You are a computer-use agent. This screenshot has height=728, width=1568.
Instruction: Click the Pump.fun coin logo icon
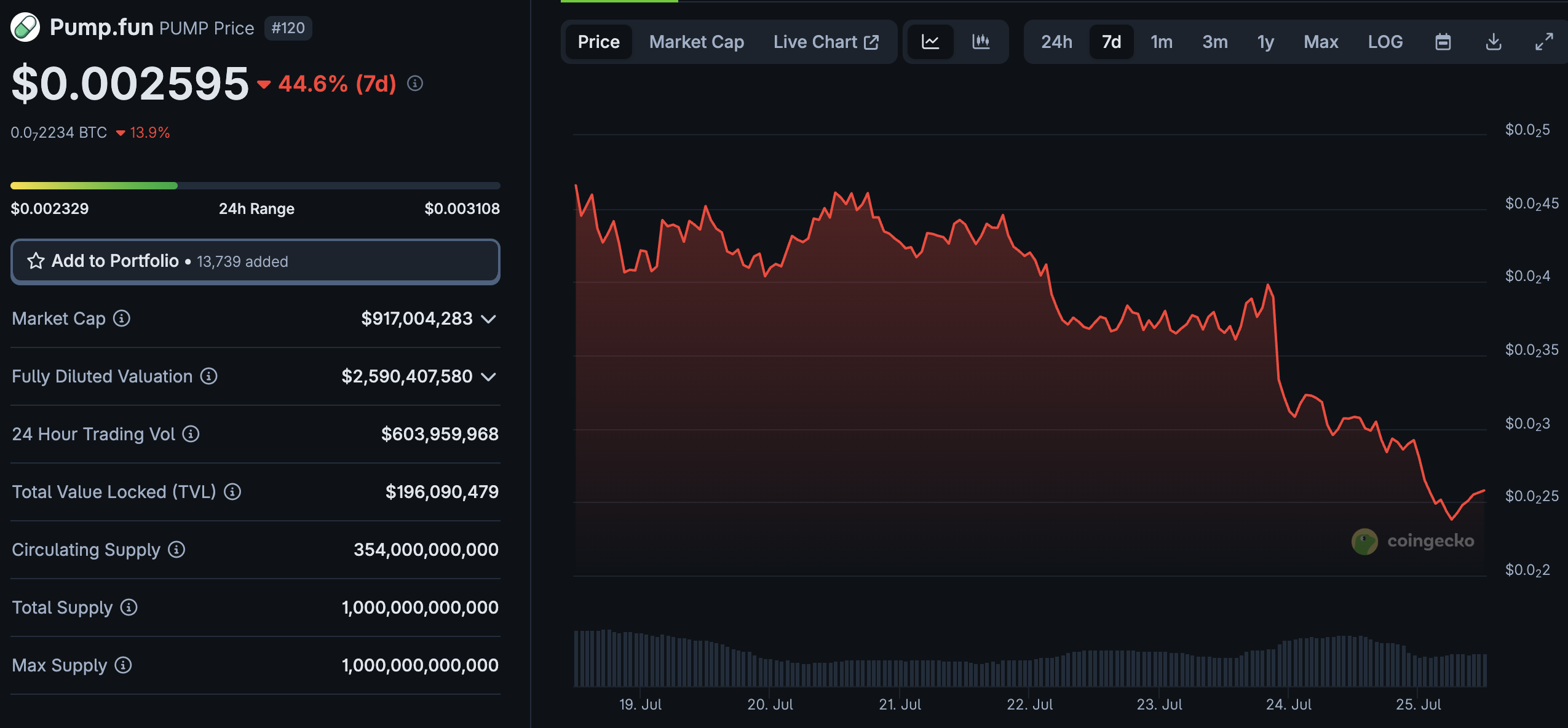(x=25, y=28)
